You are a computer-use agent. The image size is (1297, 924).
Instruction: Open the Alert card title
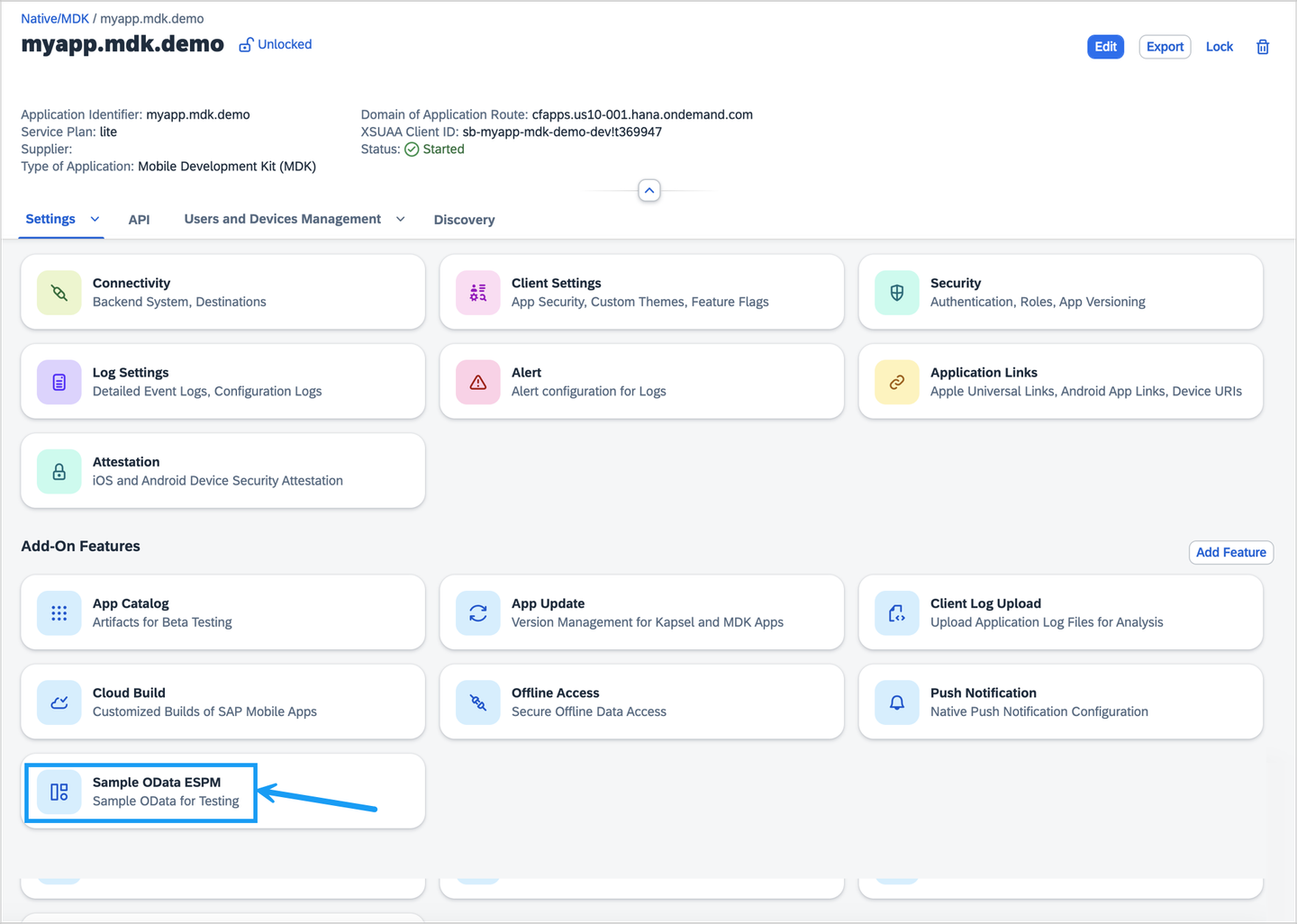tap(527, 372)
